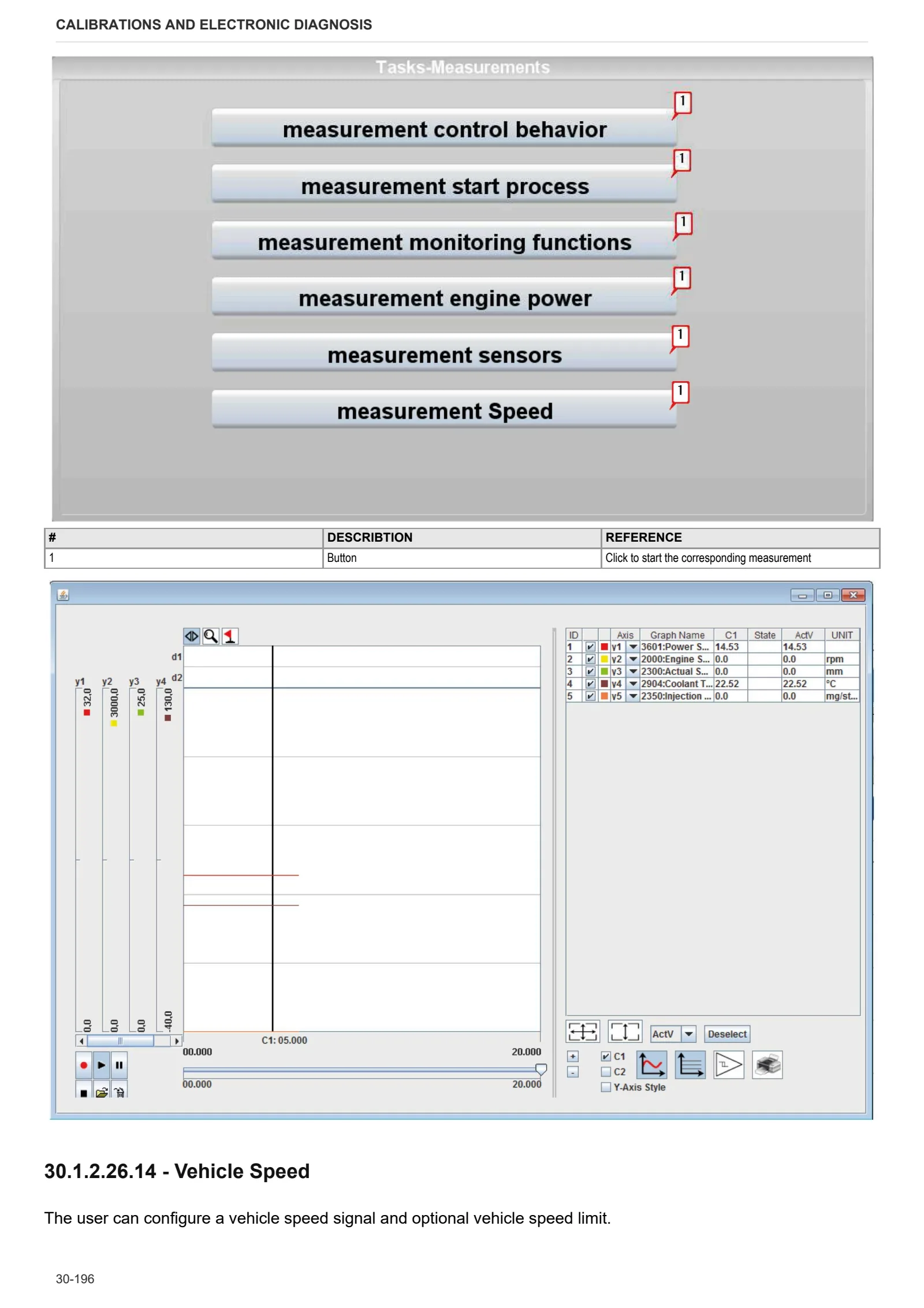
Task: Click the plus zoom-in button
Action: (x=572, y=1056)
